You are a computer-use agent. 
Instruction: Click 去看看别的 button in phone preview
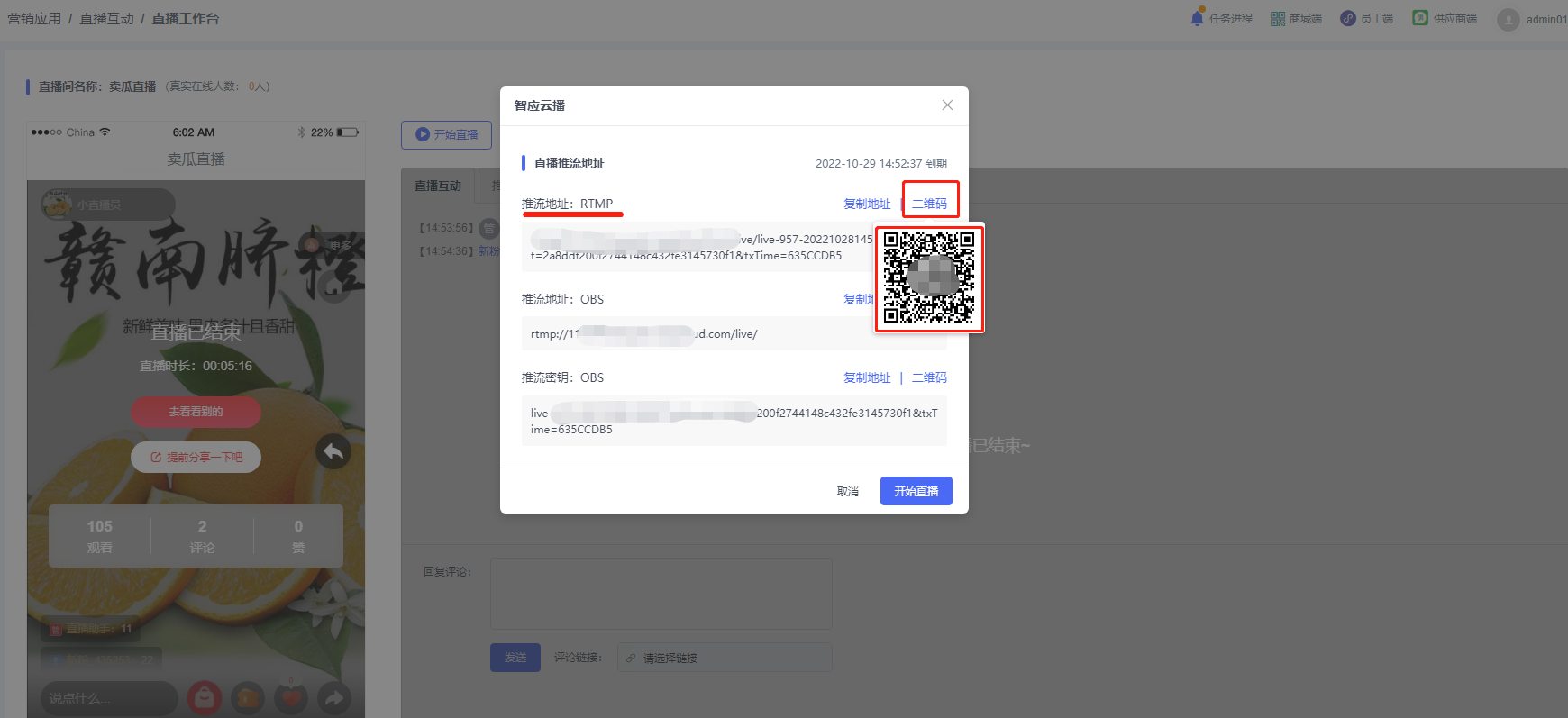(x=196, y=412)
